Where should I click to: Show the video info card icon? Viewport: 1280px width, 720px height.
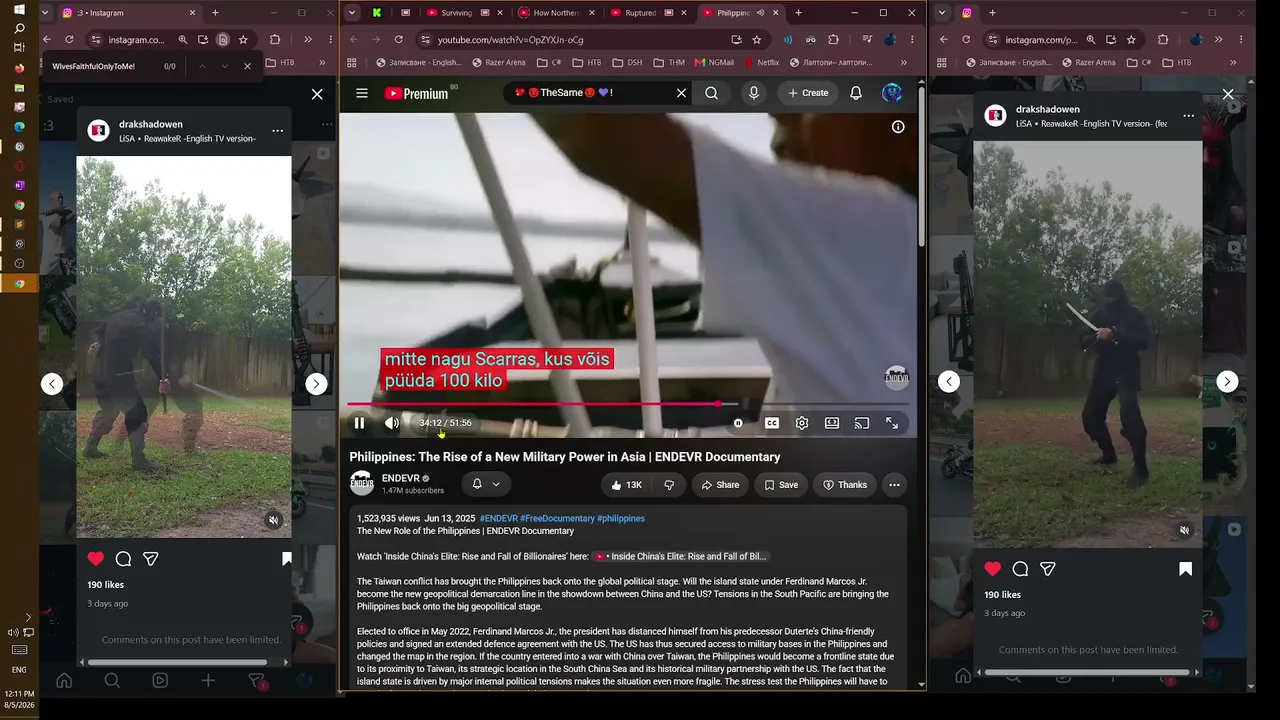[898, 127]
